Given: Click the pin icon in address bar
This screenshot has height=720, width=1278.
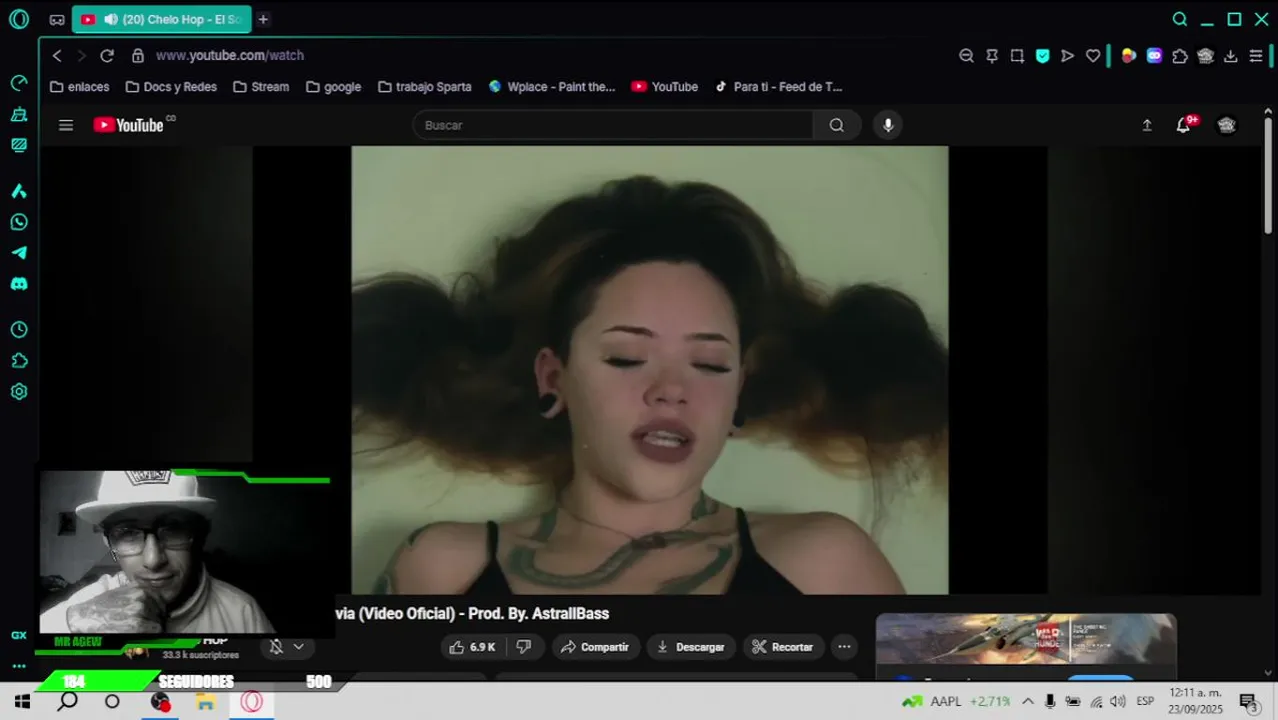Looking at the screenshot, I should click(992, 56).
